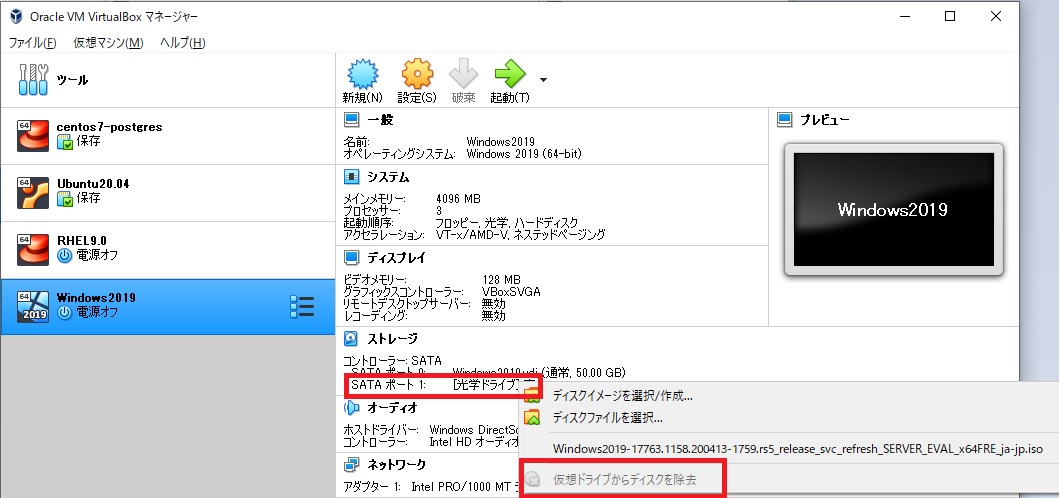Select the Ubuntu20.04 VM icon
This screenshot has height=498, width=1059.
[x=33, y=193]
